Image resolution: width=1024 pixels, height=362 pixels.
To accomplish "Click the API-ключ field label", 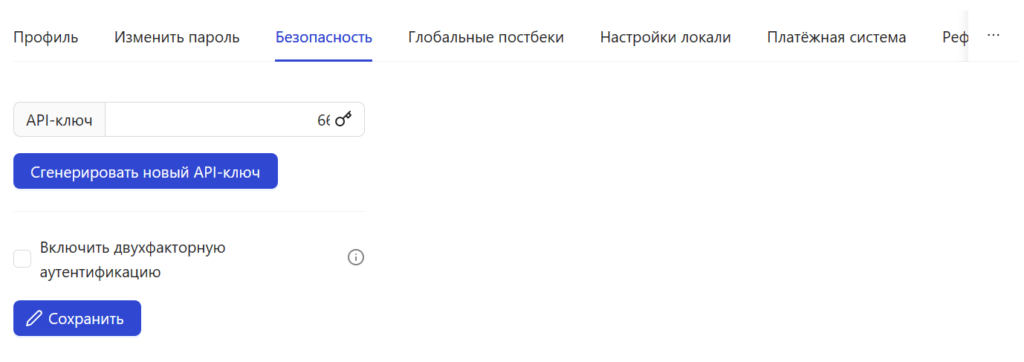I will (x=59, y=120).
